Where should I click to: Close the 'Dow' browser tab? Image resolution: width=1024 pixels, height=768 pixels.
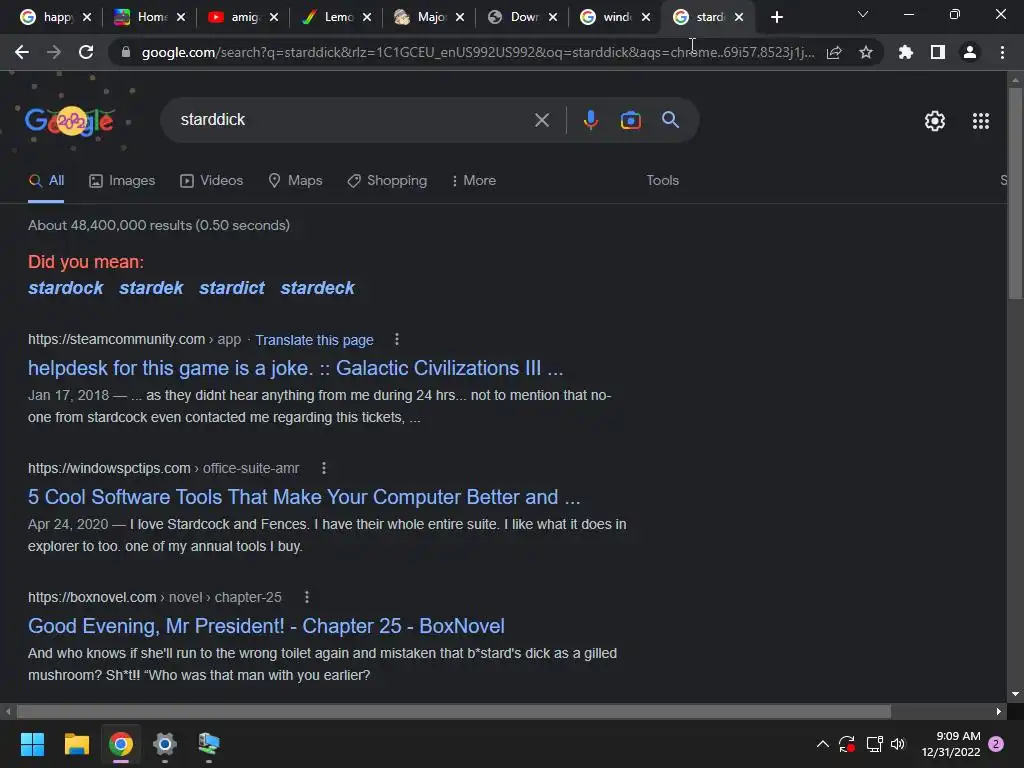[553, 18]
